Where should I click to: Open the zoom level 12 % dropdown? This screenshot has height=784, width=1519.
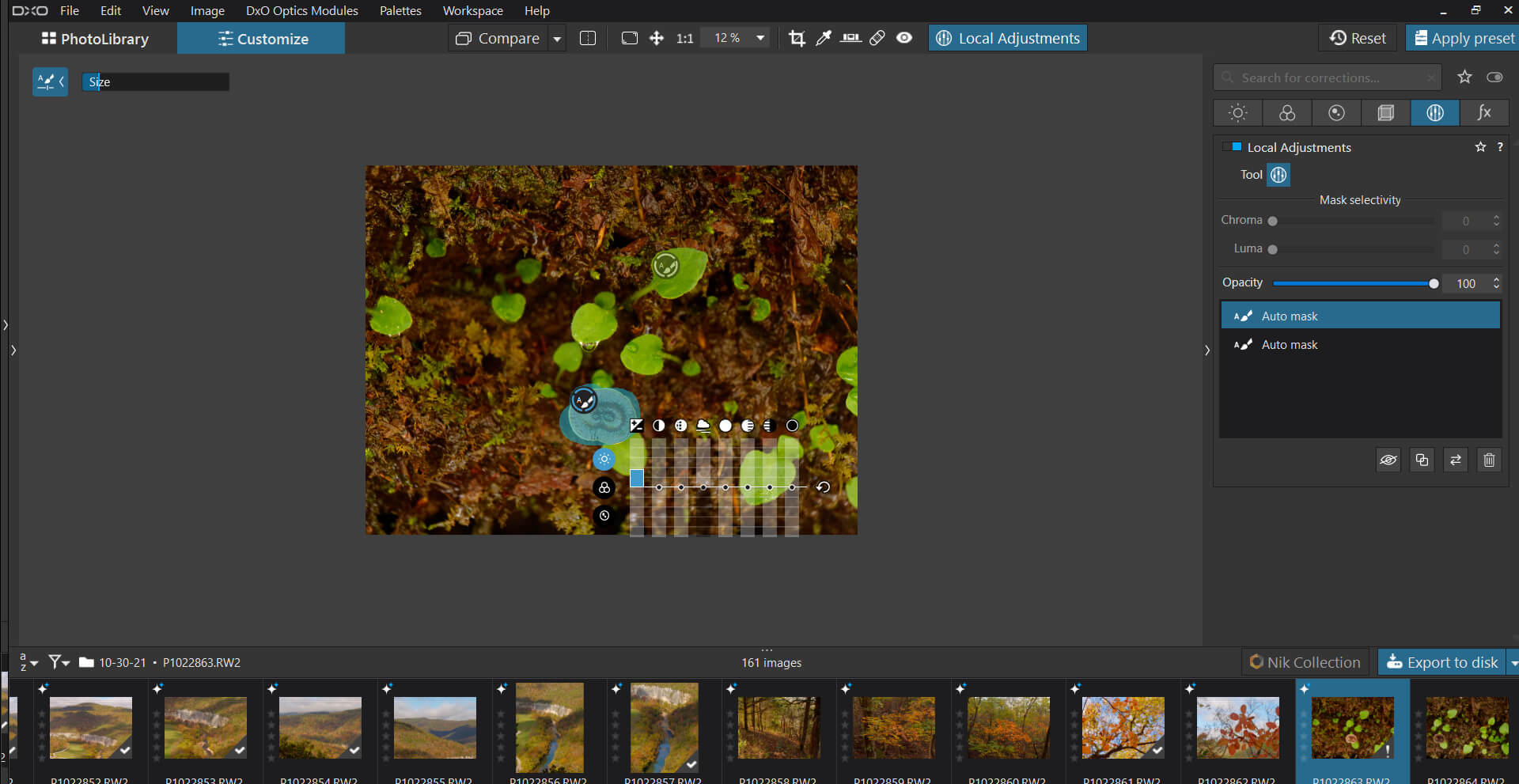pos(760,38)
